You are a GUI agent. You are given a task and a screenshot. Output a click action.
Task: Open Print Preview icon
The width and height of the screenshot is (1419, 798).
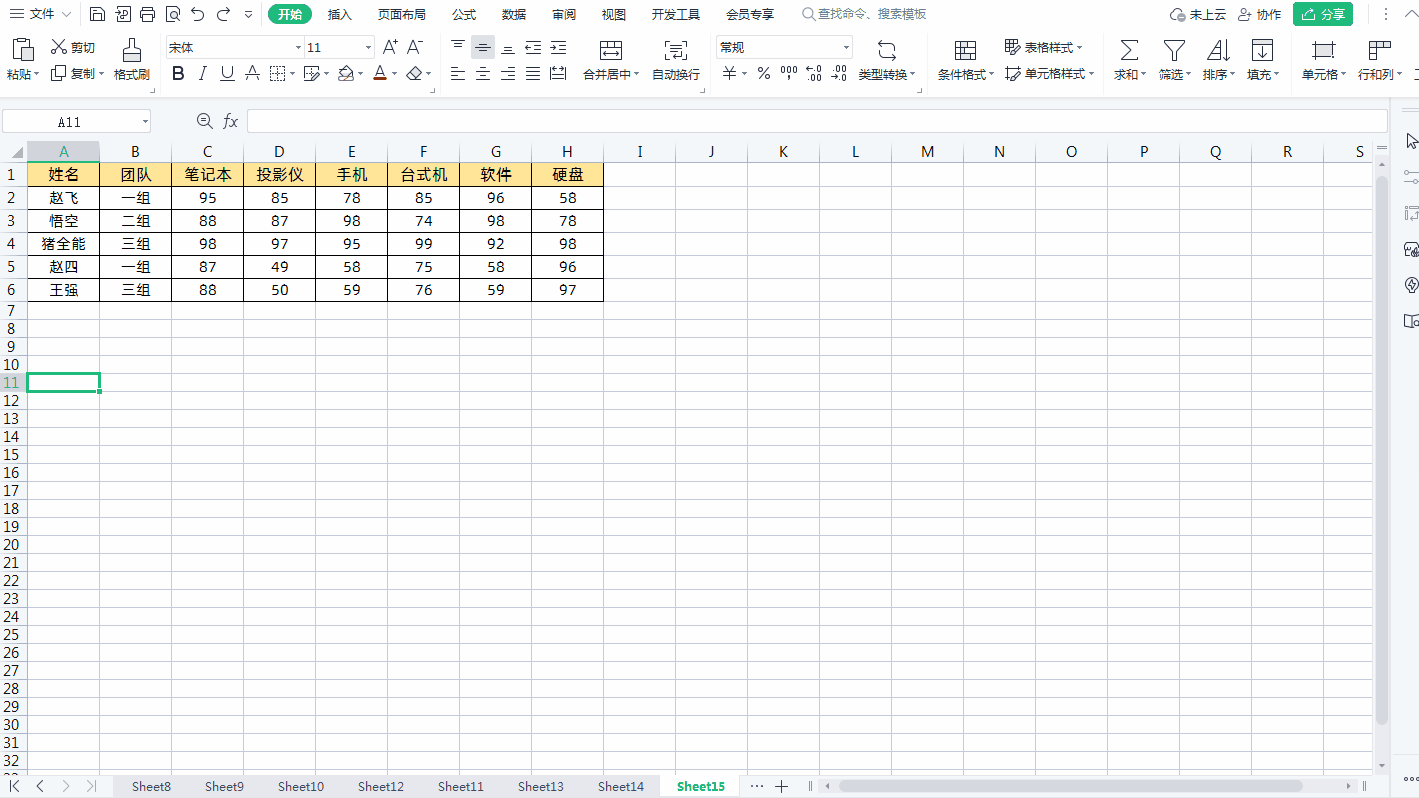click(x=173, y=14)
